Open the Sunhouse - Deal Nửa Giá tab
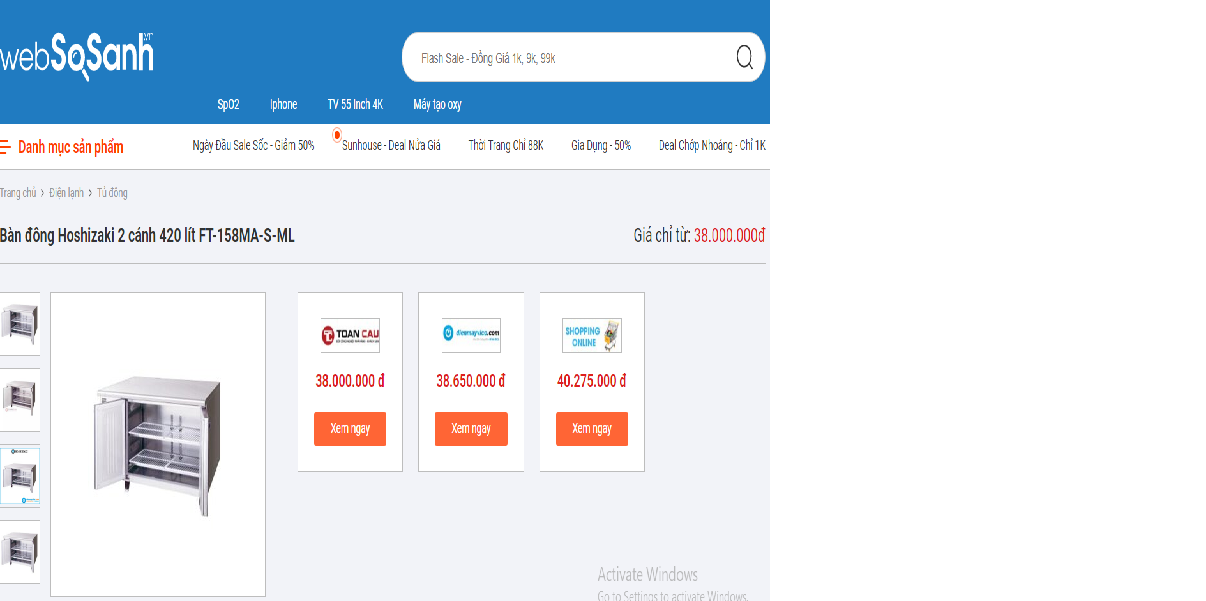 click(391, 146)
